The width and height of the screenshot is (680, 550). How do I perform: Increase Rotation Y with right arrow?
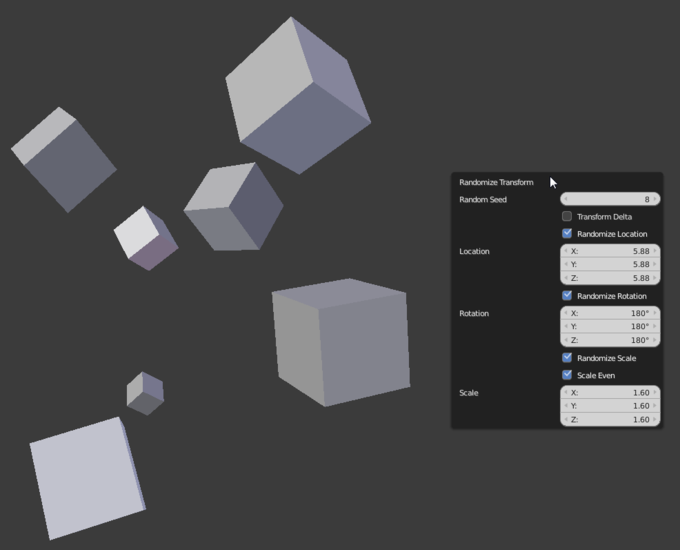(x=655, y=326)
